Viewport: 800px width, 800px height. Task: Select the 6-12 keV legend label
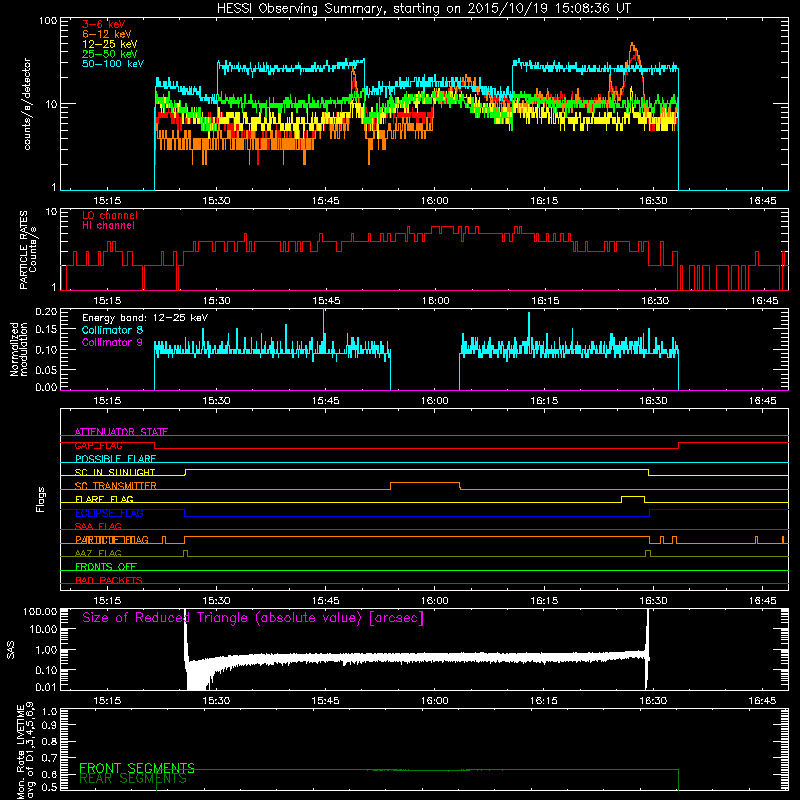107,34
